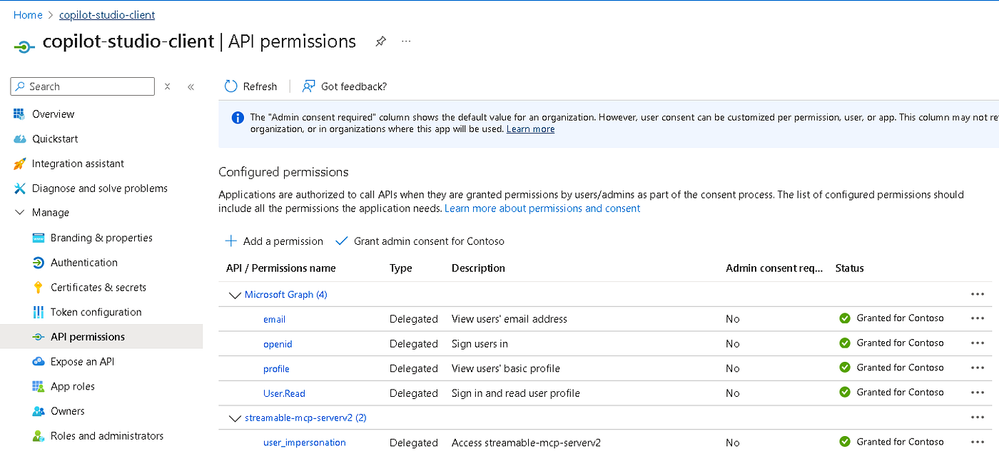Open more options for User.Read row
The height and width of the screenshot is (454, 999).
tap(977, 393)
